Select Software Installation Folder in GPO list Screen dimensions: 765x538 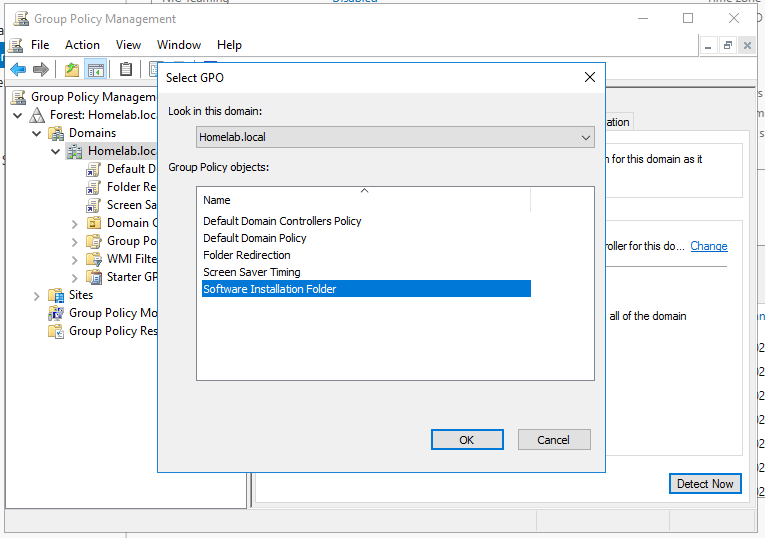pos(366,289)
